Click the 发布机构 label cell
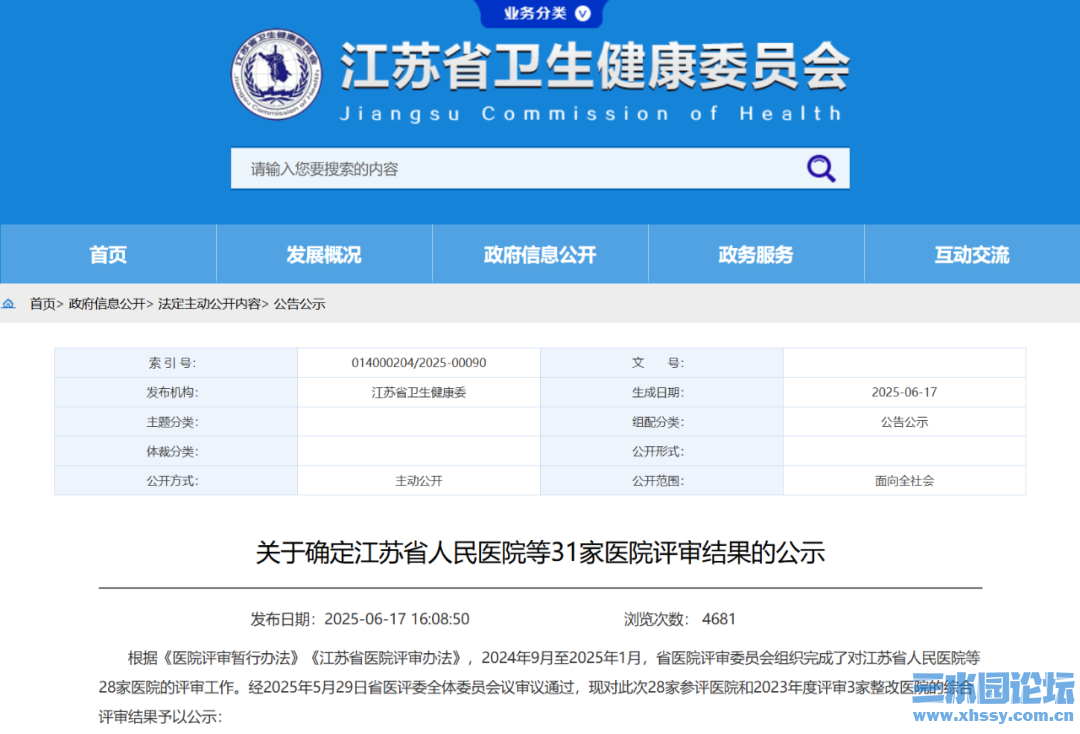The height and width of the screenshot is (734, 1080). coord(176,392)
